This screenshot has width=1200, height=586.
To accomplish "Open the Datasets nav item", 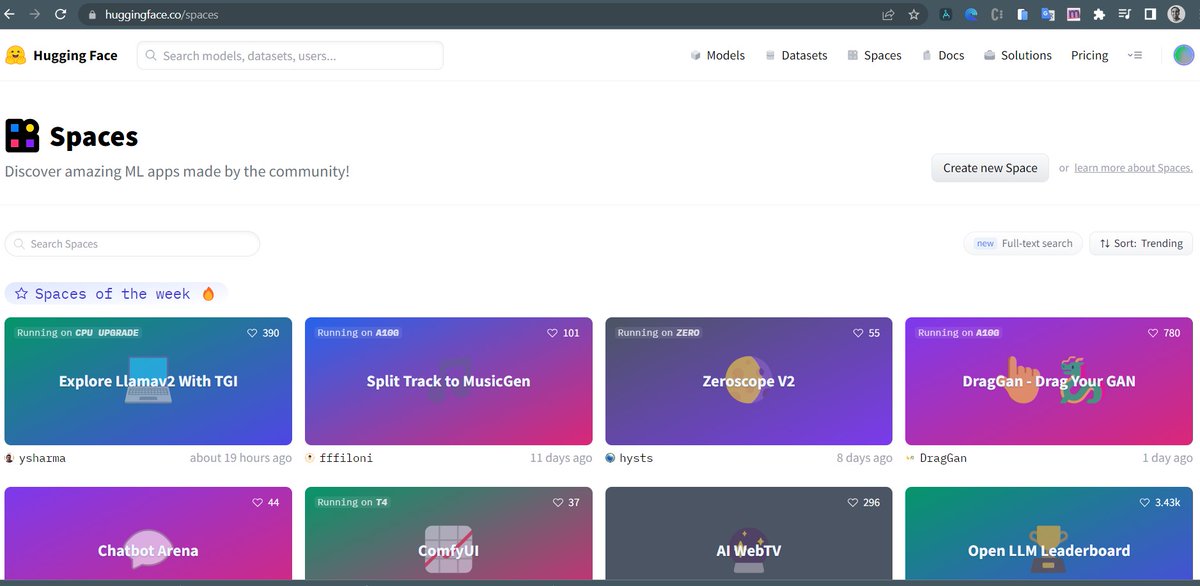I will (796, 55).
